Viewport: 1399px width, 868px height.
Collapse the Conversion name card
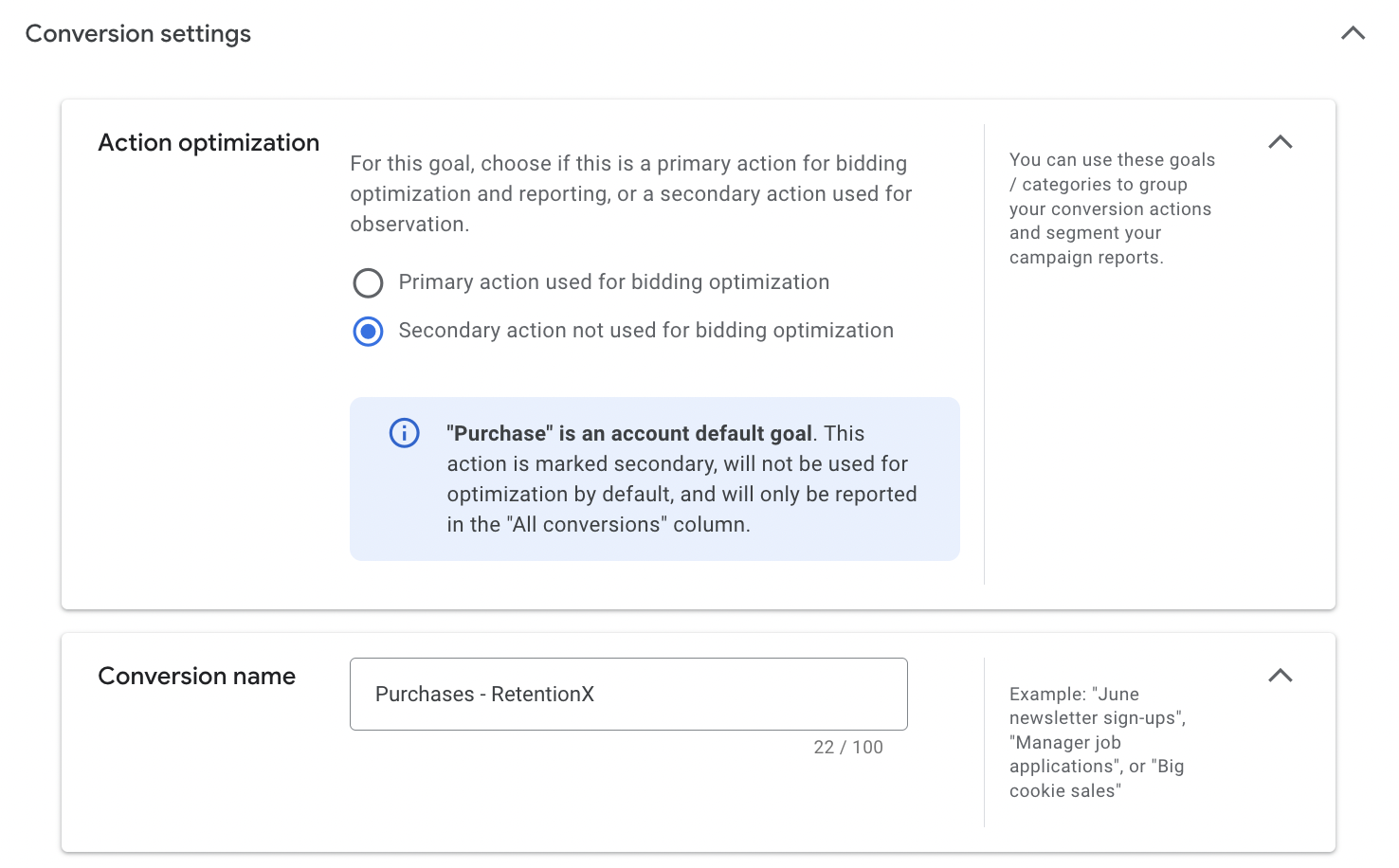click(1281, 676)
